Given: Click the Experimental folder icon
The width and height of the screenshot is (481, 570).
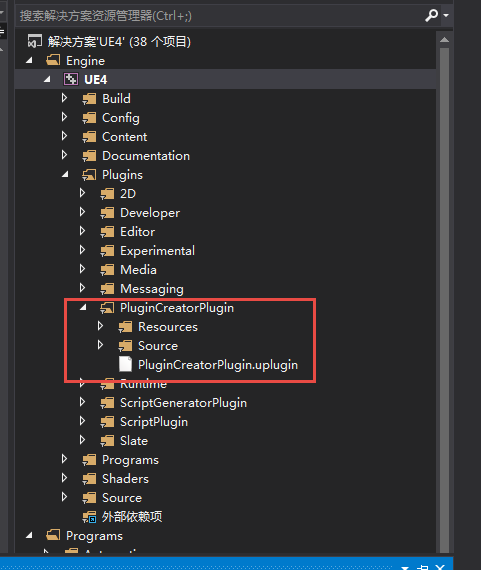Looking at the screenshot, I should pos(107,250).
